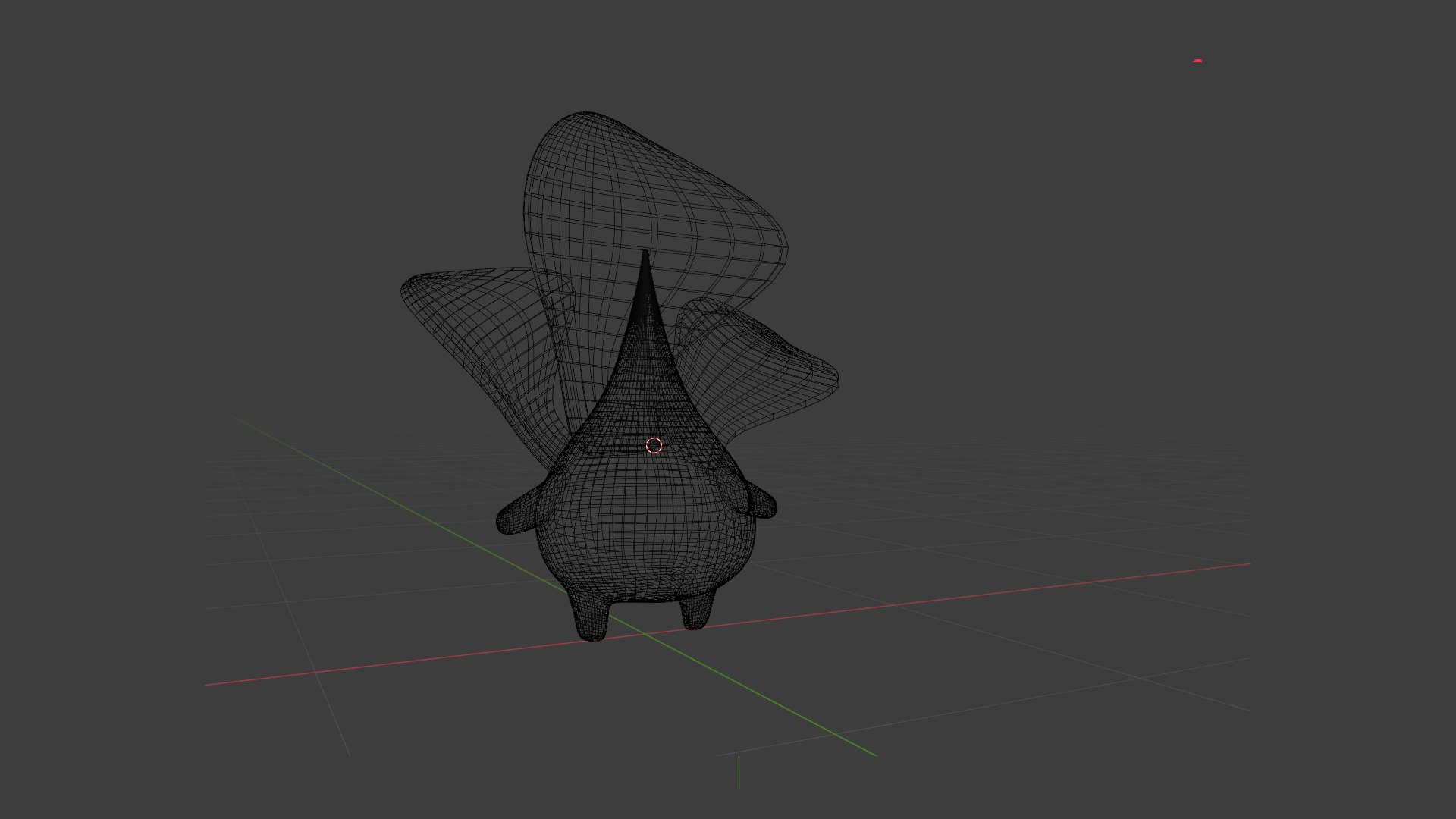
Task: Click the red dot of the navigation gizmo
Action: point(1197,61)
